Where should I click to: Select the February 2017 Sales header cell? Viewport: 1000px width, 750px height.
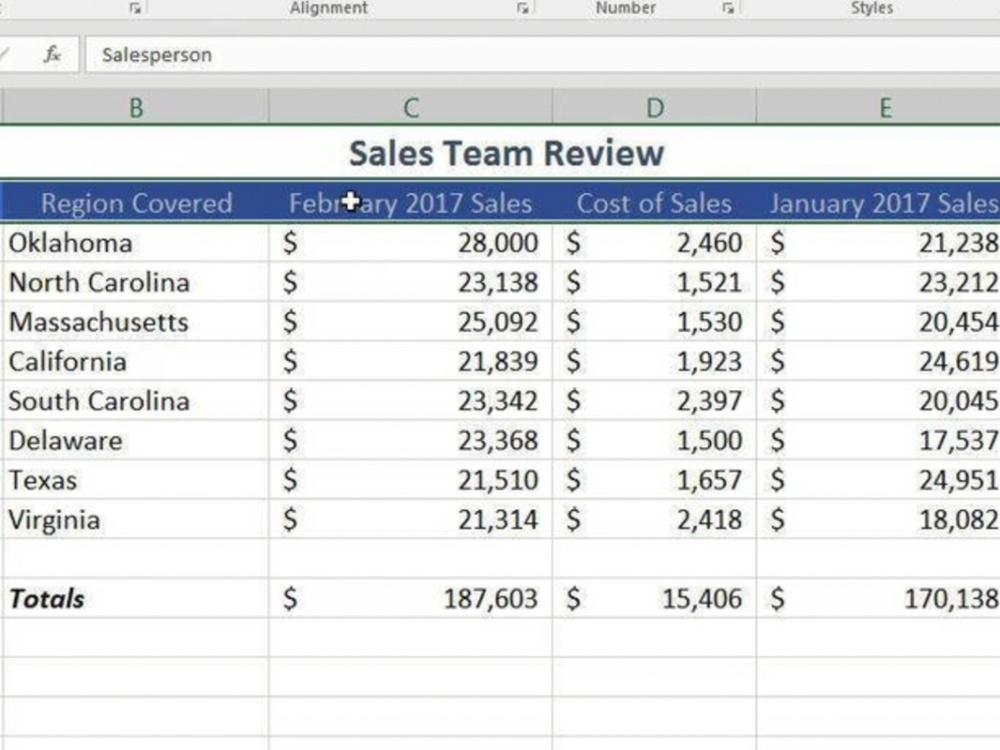tap(411, 203)
